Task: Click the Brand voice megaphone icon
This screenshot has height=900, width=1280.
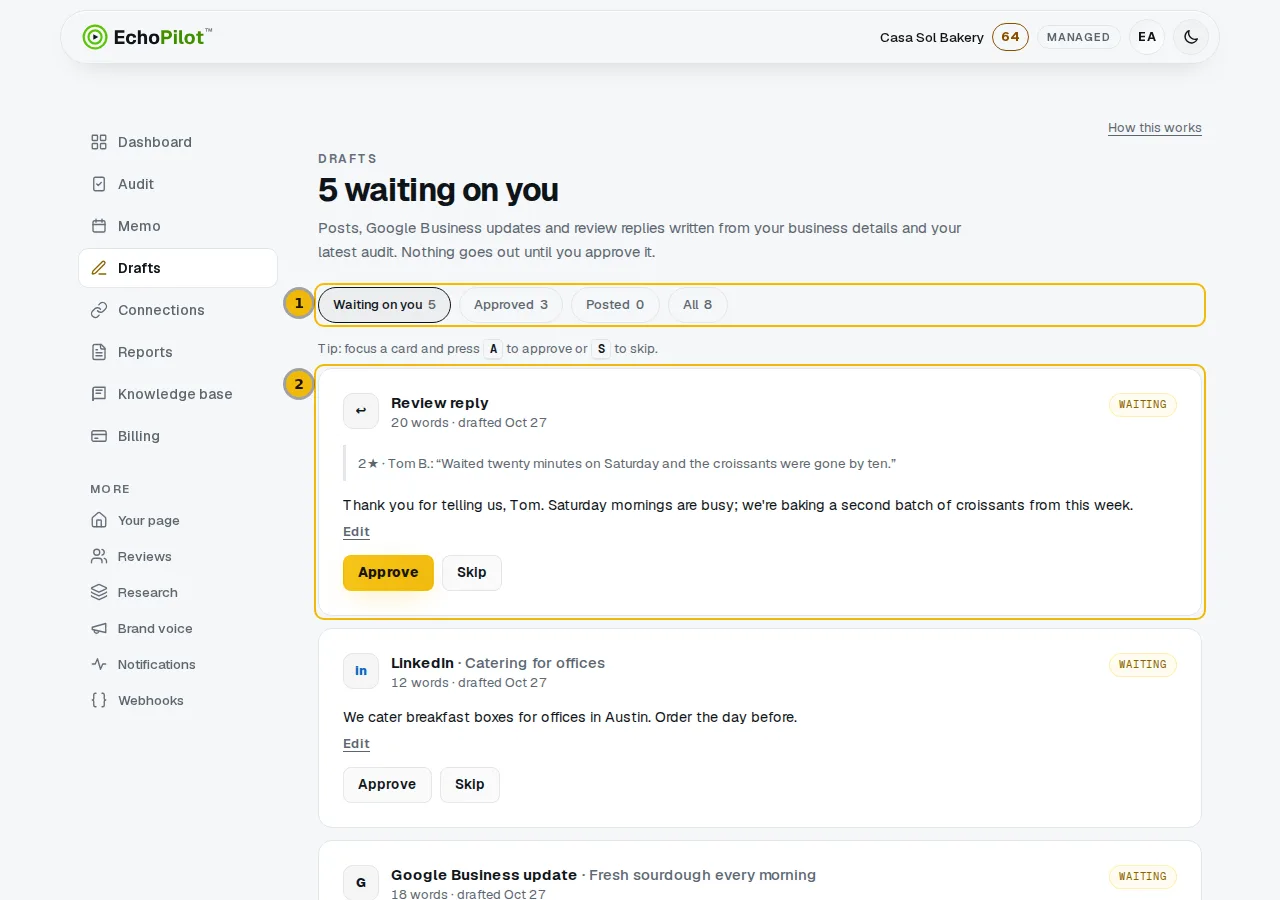Action: point(99,628)
